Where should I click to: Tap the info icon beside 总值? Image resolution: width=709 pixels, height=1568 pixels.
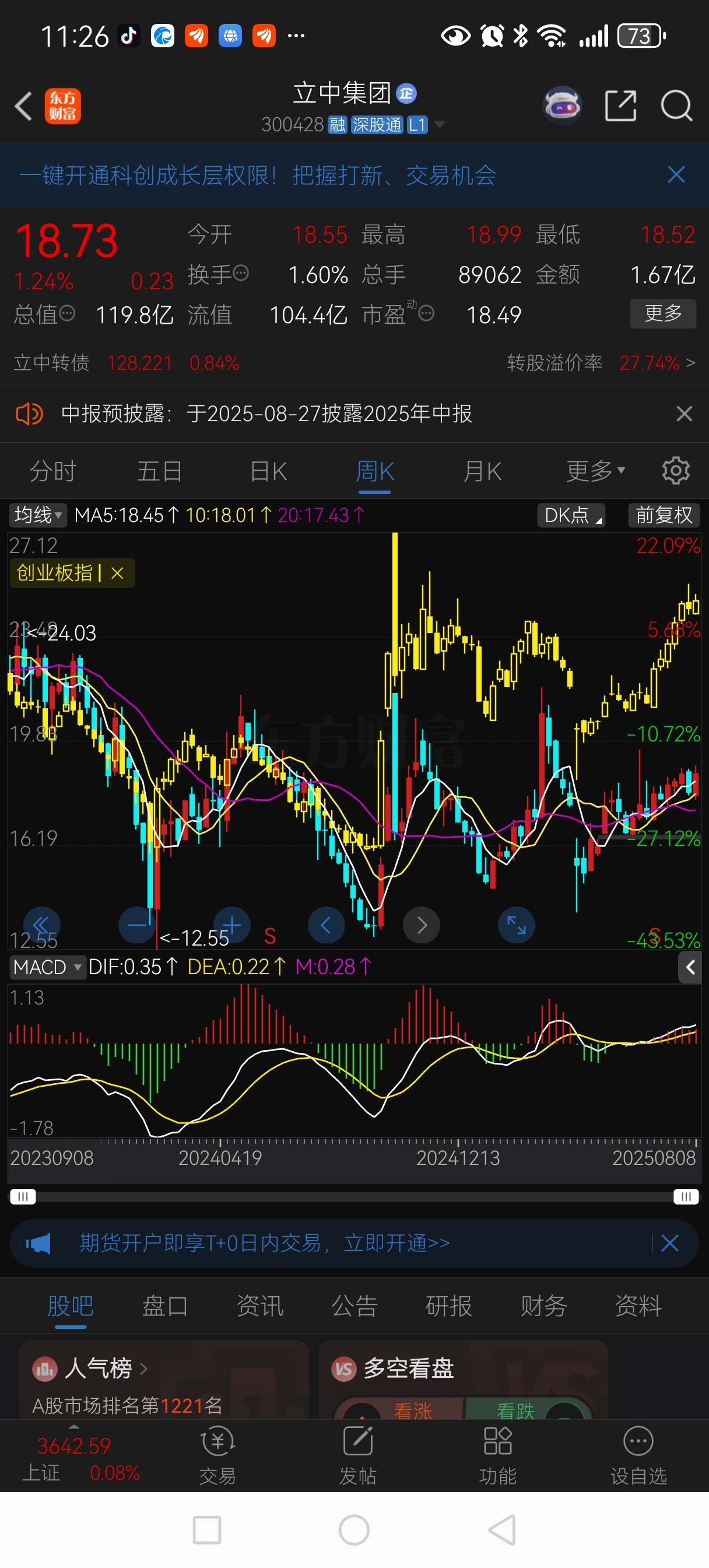[67, 313]
